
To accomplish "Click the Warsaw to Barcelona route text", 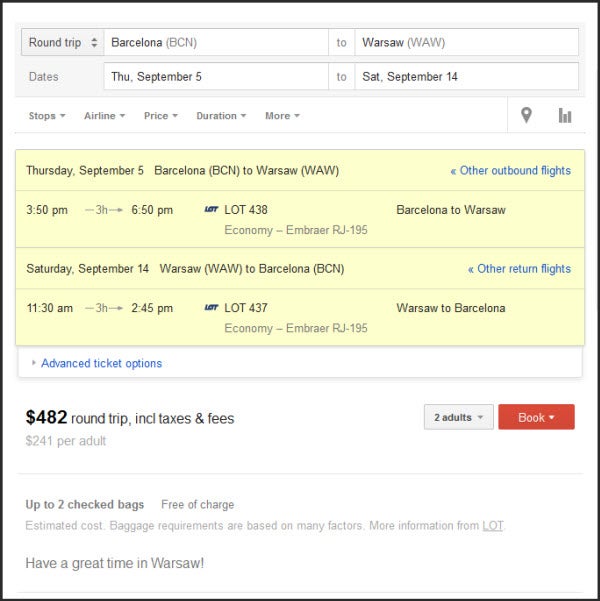I will (x=451, y=308).
